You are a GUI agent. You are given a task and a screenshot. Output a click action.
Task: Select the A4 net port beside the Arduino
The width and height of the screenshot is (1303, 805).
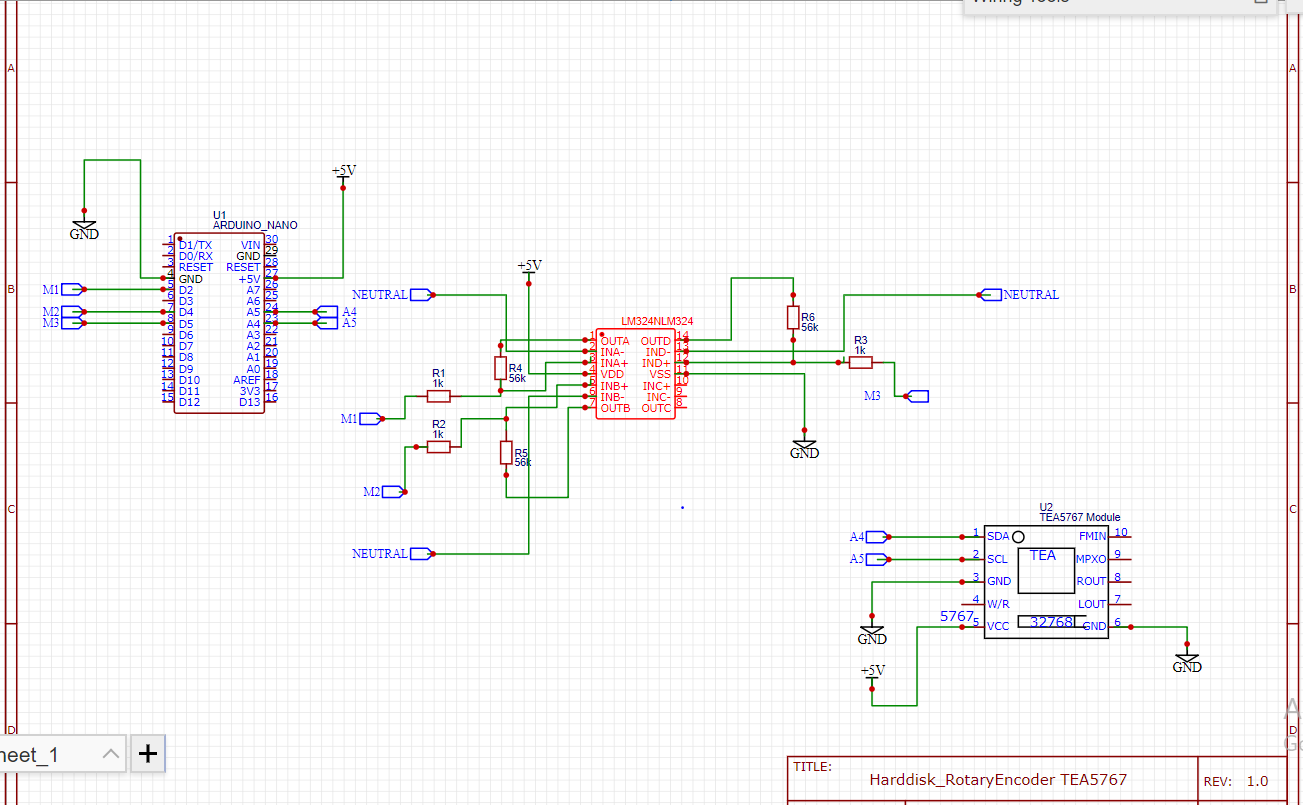pyautogui.click(x=335, y=312)
